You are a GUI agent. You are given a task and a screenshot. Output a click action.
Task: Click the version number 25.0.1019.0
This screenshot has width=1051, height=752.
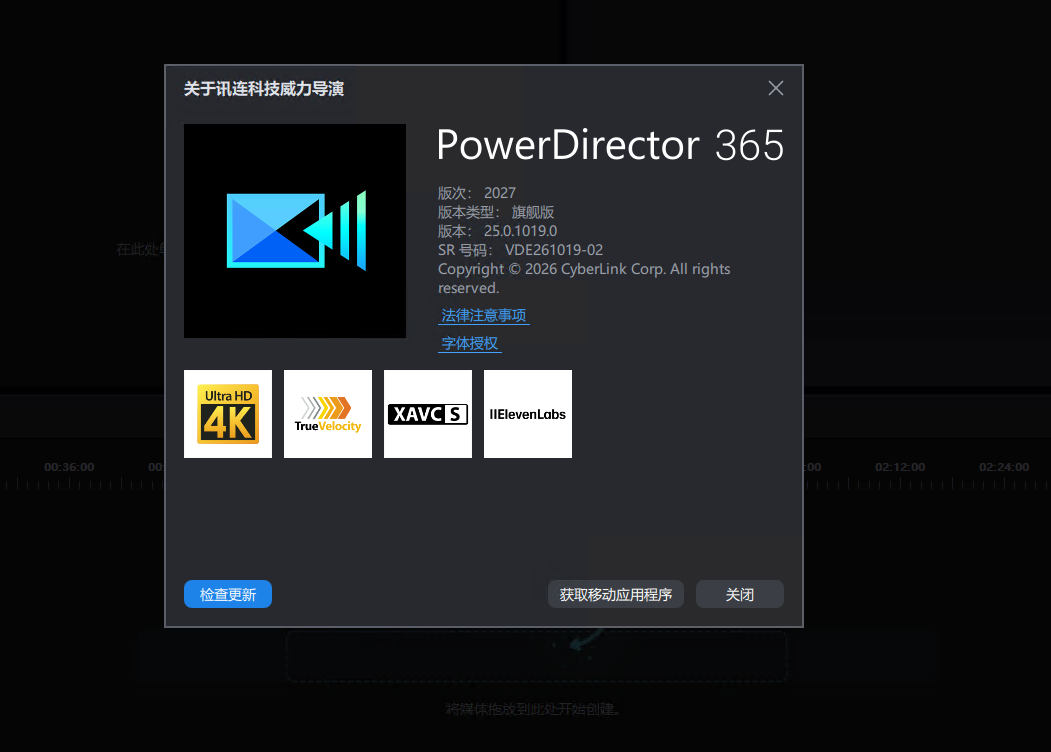tap(520, 231)
